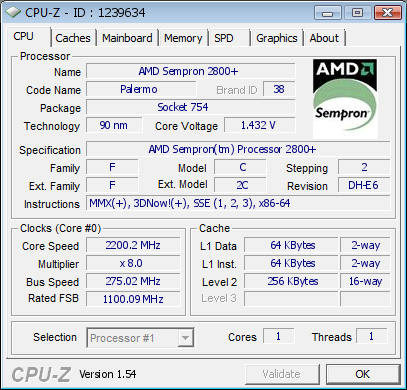The image size is (407, 390).
Task: Click the L1 Inst. associativity 2-way
Action: click(365, 263)
